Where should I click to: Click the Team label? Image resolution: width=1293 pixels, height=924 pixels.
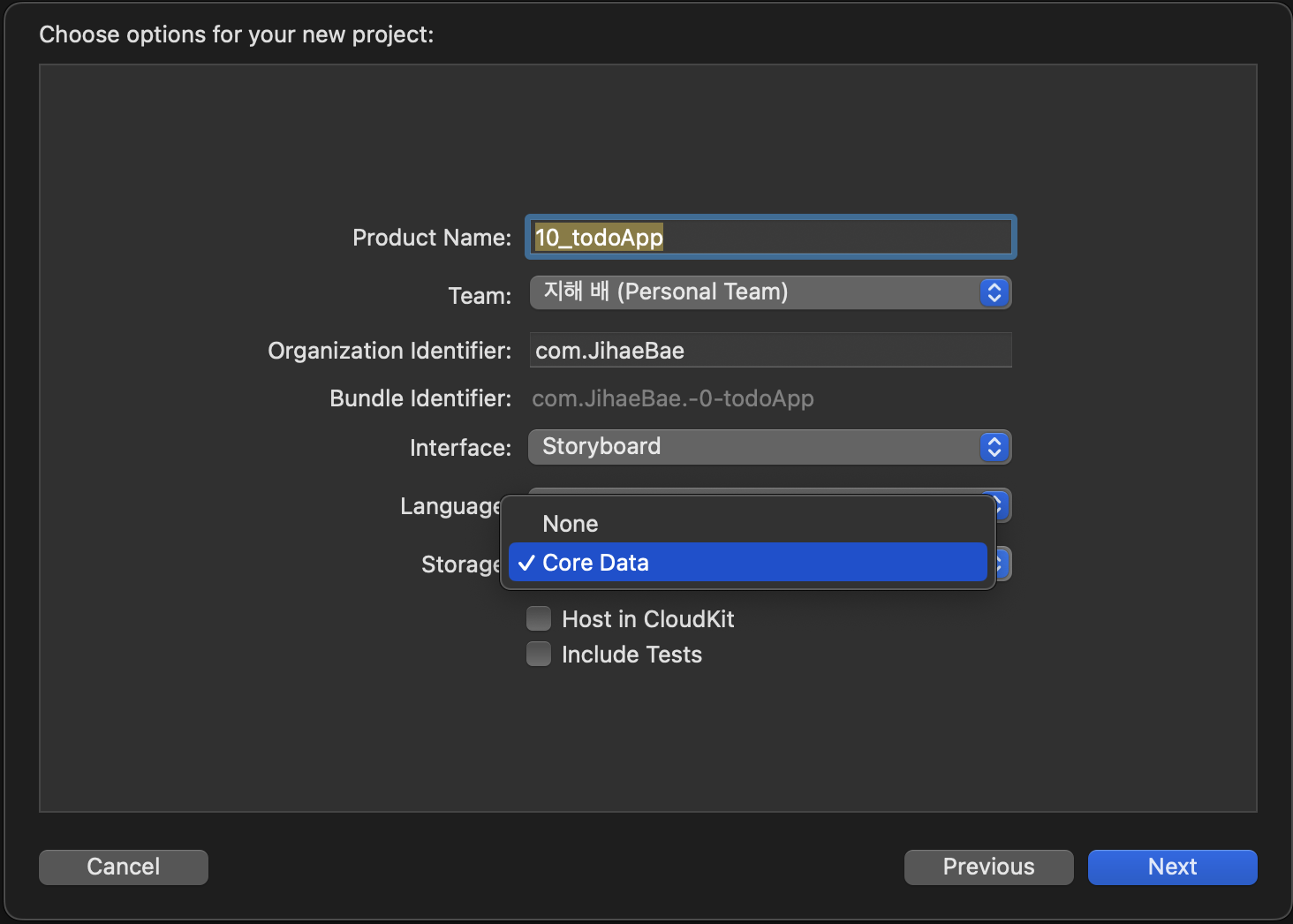pyautogui.click(x=480, y=296)
